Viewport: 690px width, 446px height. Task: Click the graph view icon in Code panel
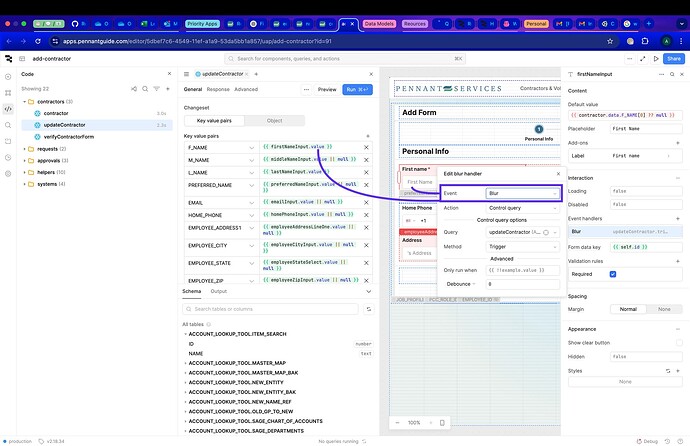[134, 89]
